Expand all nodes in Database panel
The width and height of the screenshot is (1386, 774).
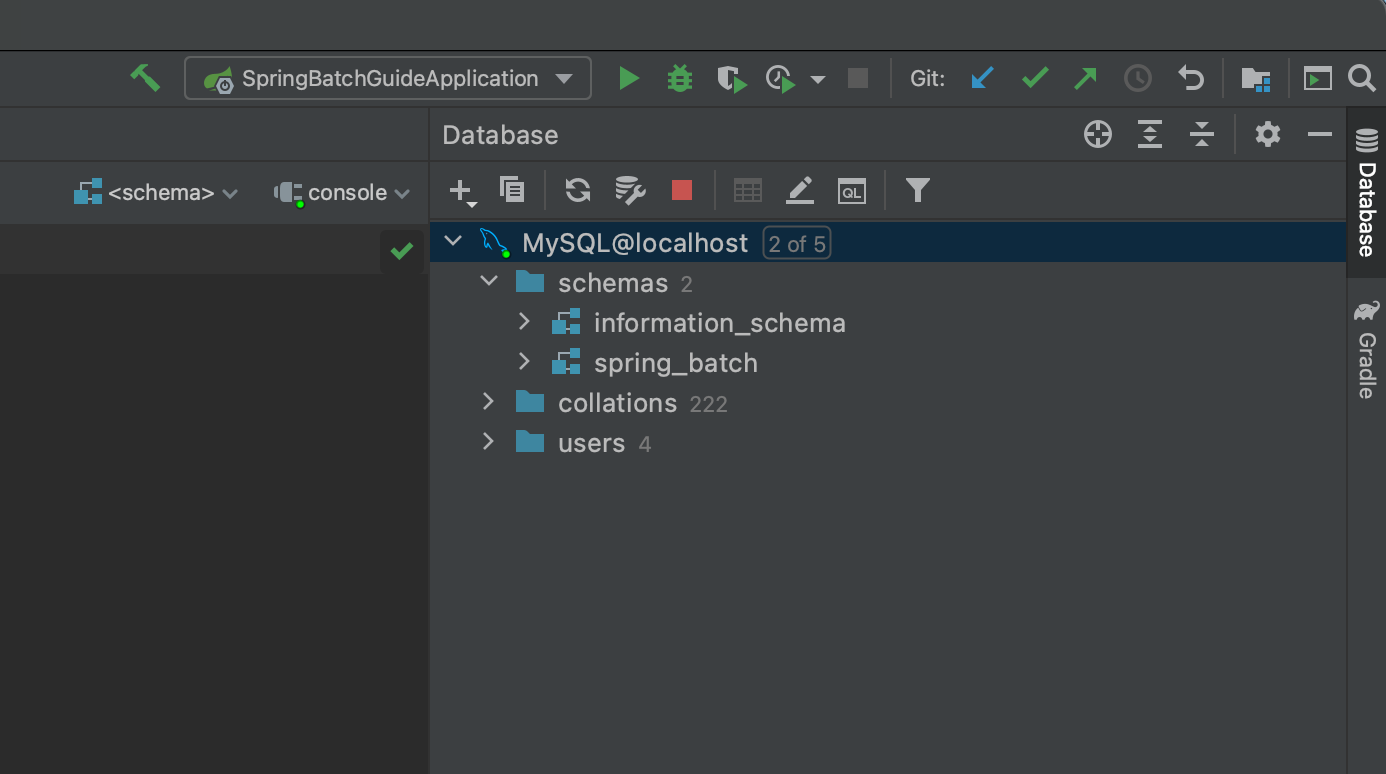(1150, 134)
